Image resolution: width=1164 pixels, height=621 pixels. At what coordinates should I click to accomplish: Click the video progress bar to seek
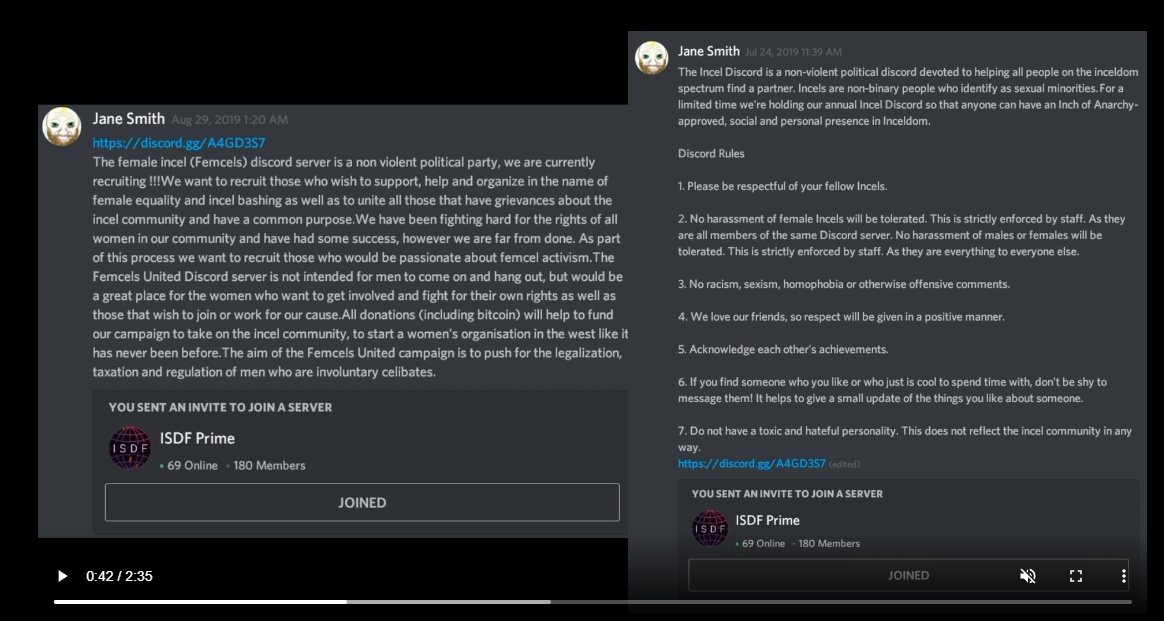(592, 602)
